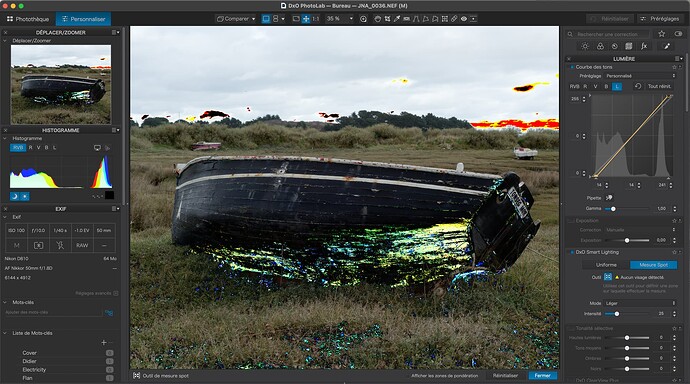Select Mesure Spot in Smart Lighting
Image resolution: width=690 pixels, height=384 pixels.
(653, 265)
